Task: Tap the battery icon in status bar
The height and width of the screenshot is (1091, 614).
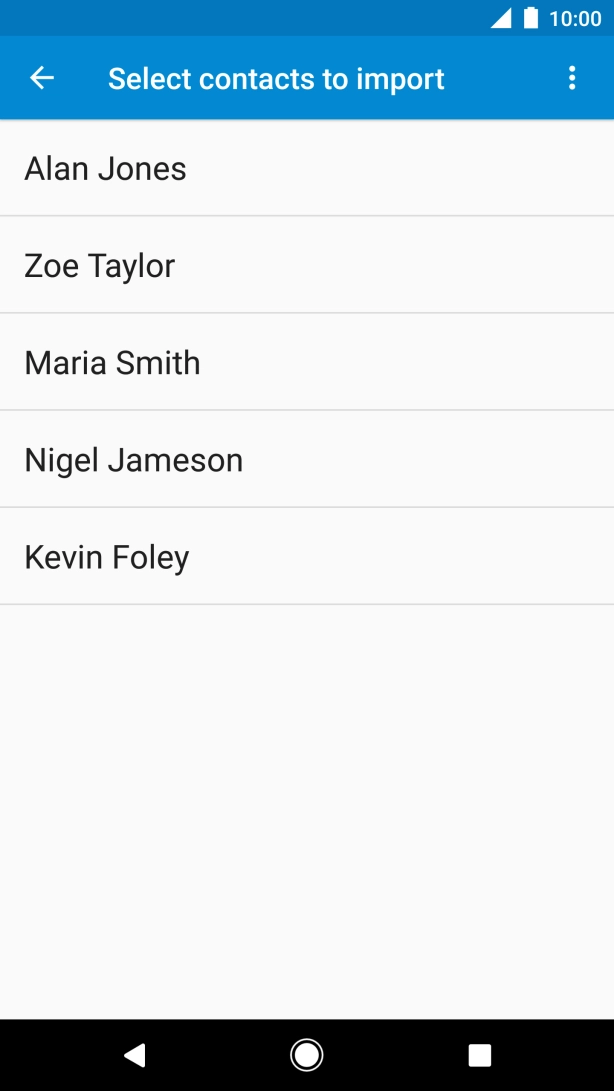Action: point(530,18)
